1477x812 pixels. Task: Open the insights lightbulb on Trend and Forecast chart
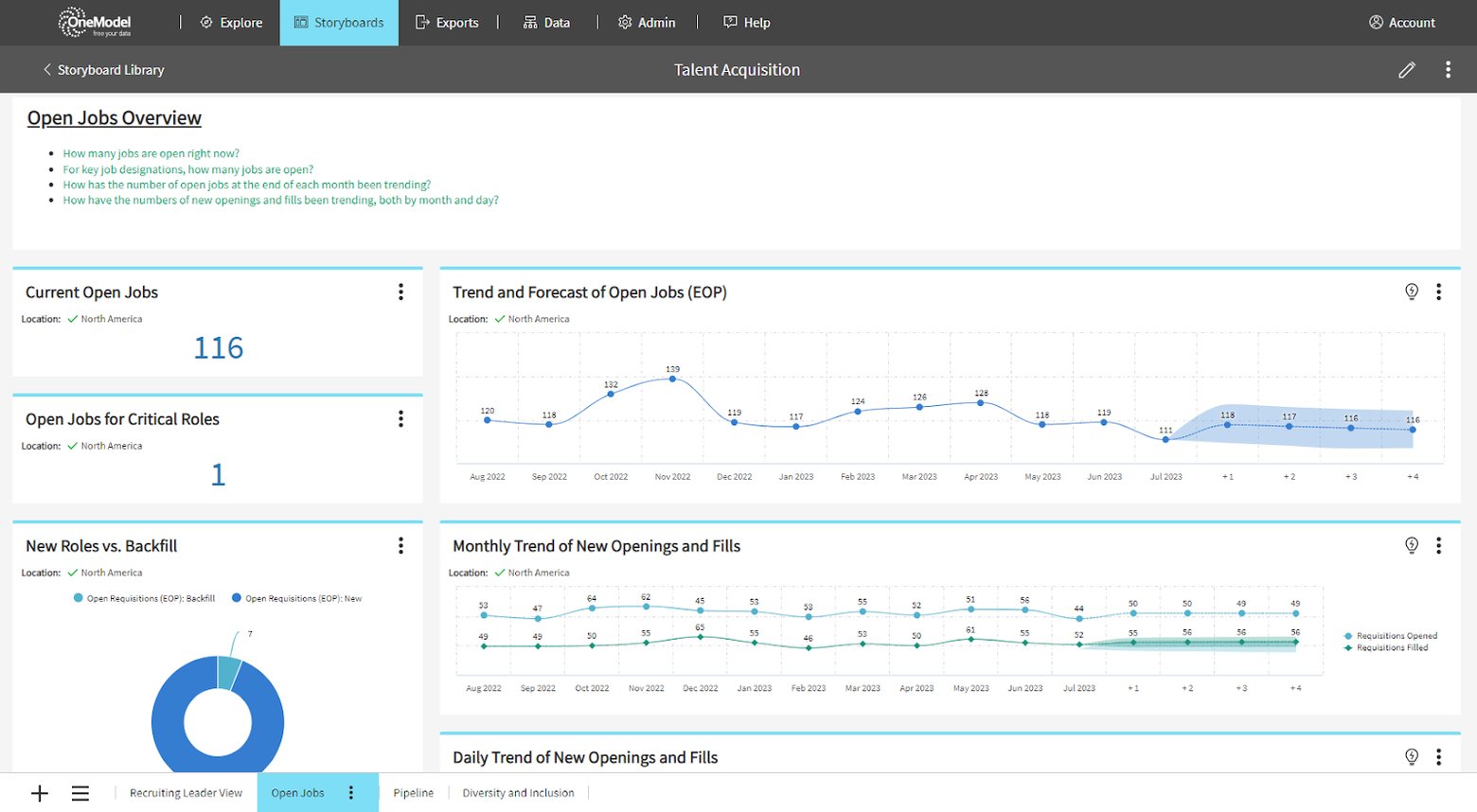[x=1412, y=291]
